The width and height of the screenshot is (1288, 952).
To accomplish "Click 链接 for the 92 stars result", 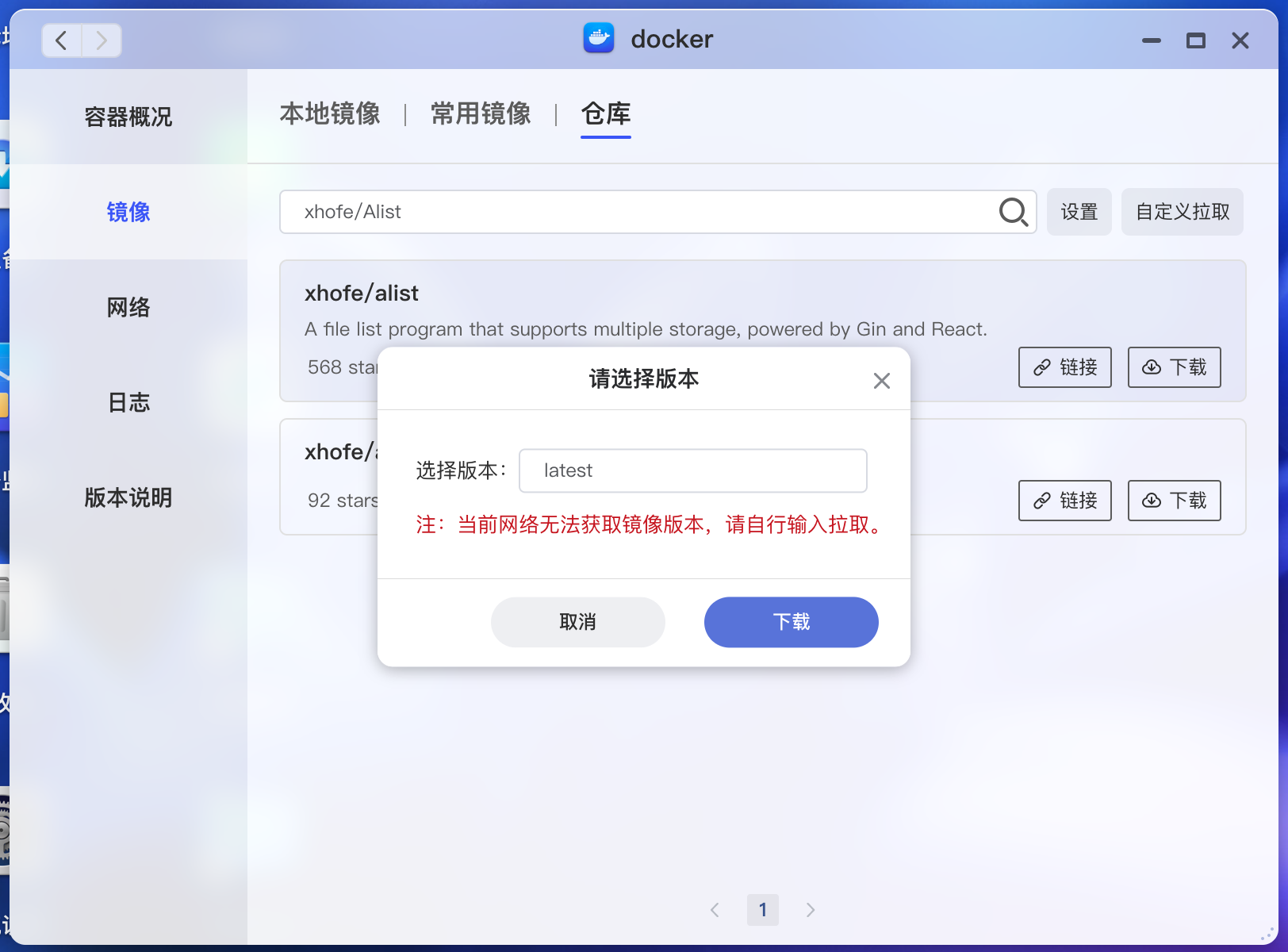I will (1065, 501).
